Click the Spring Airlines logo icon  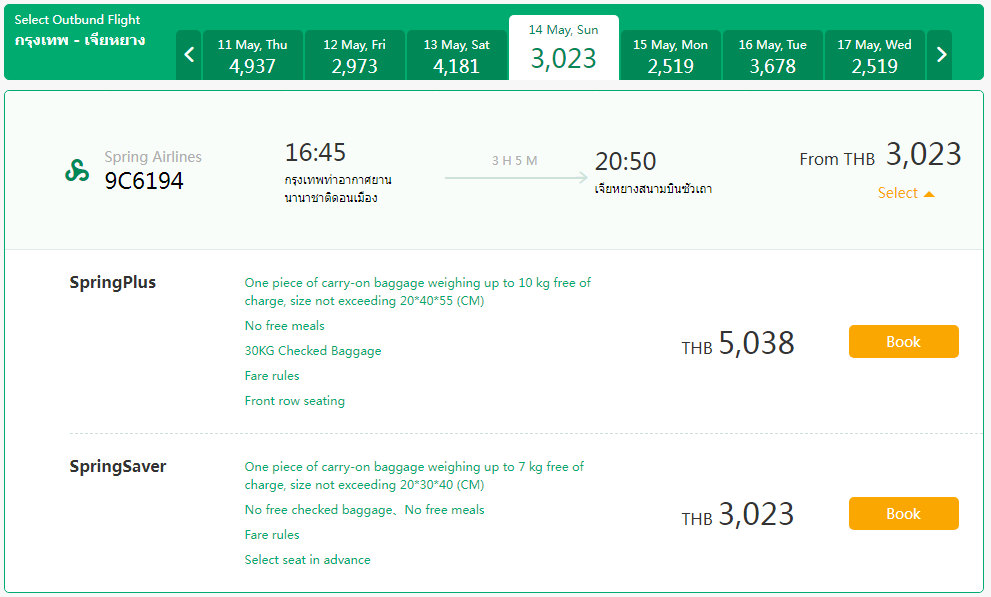point(77,171)
